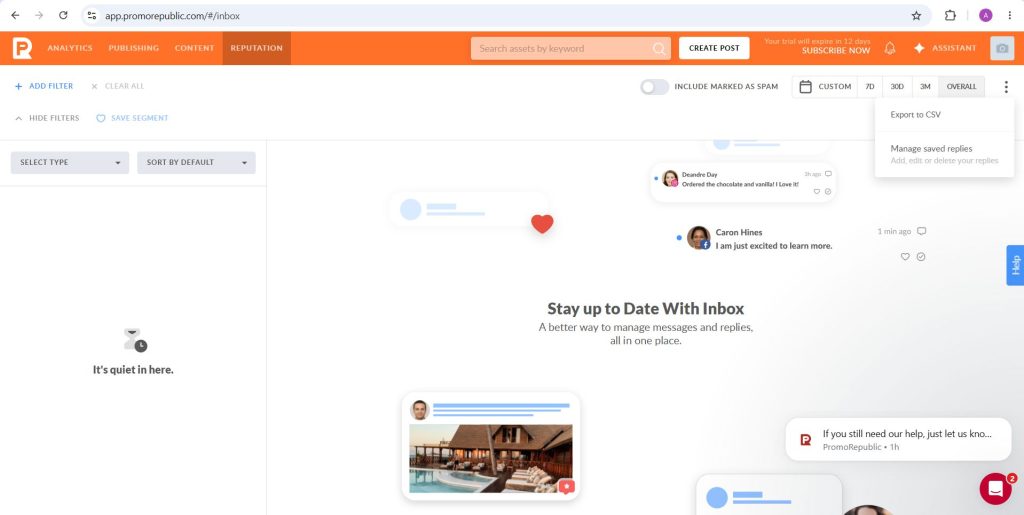Select the 30D time range
The image size is (1024, 515).
pos(897,87)
